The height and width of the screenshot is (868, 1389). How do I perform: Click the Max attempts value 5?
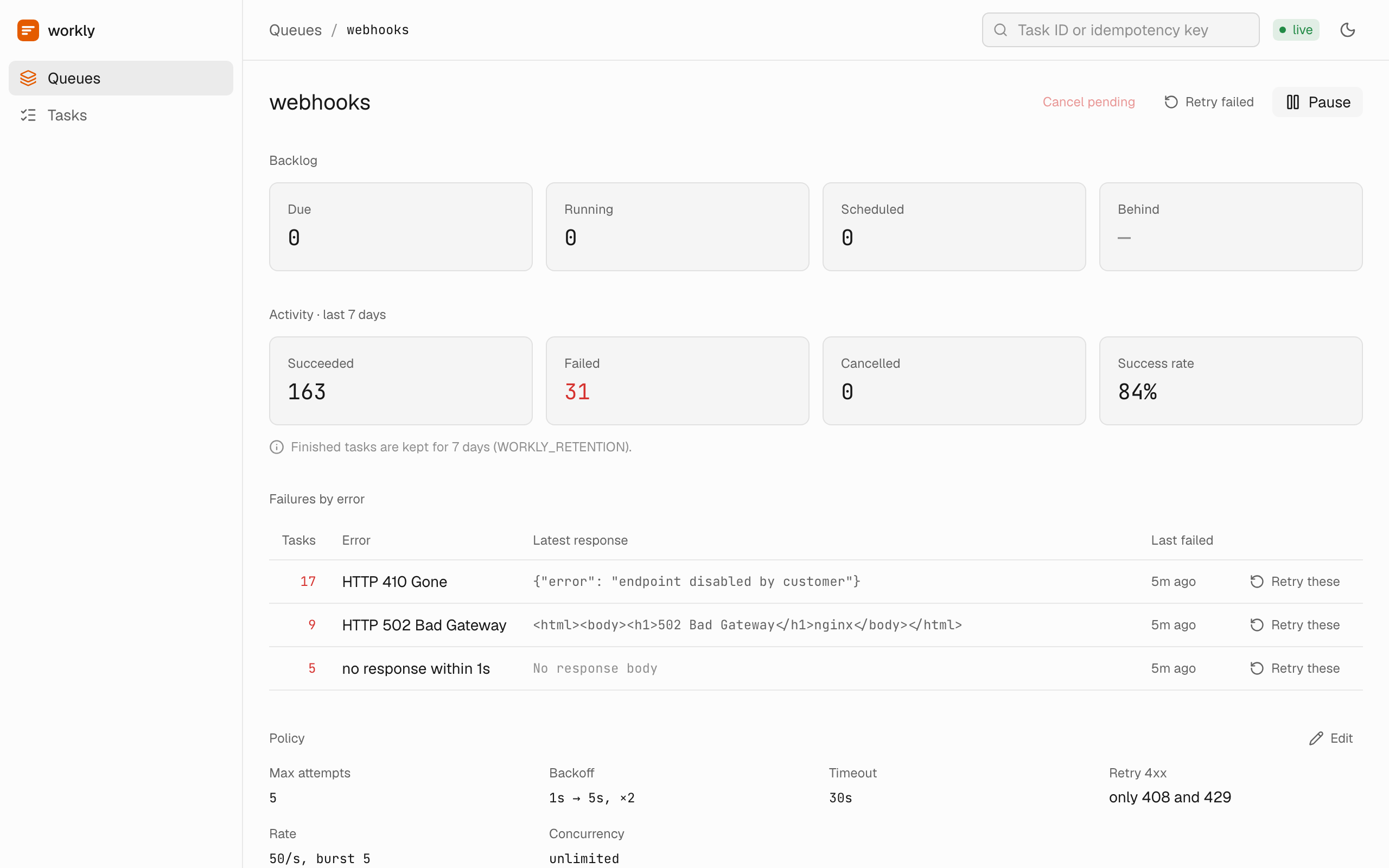point(273,798)
